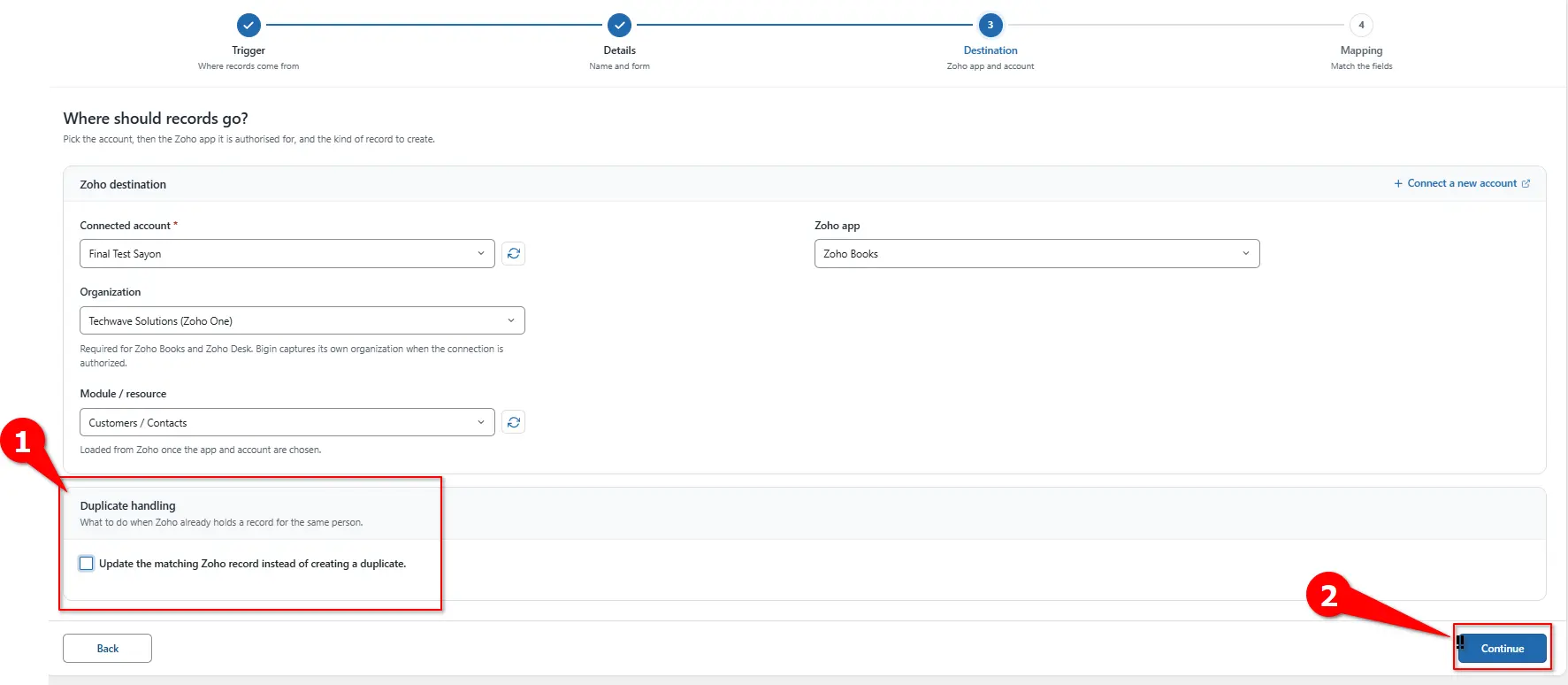
Task: Click the 'What to do when Zoho already holds' text
Action: (221, 522)
